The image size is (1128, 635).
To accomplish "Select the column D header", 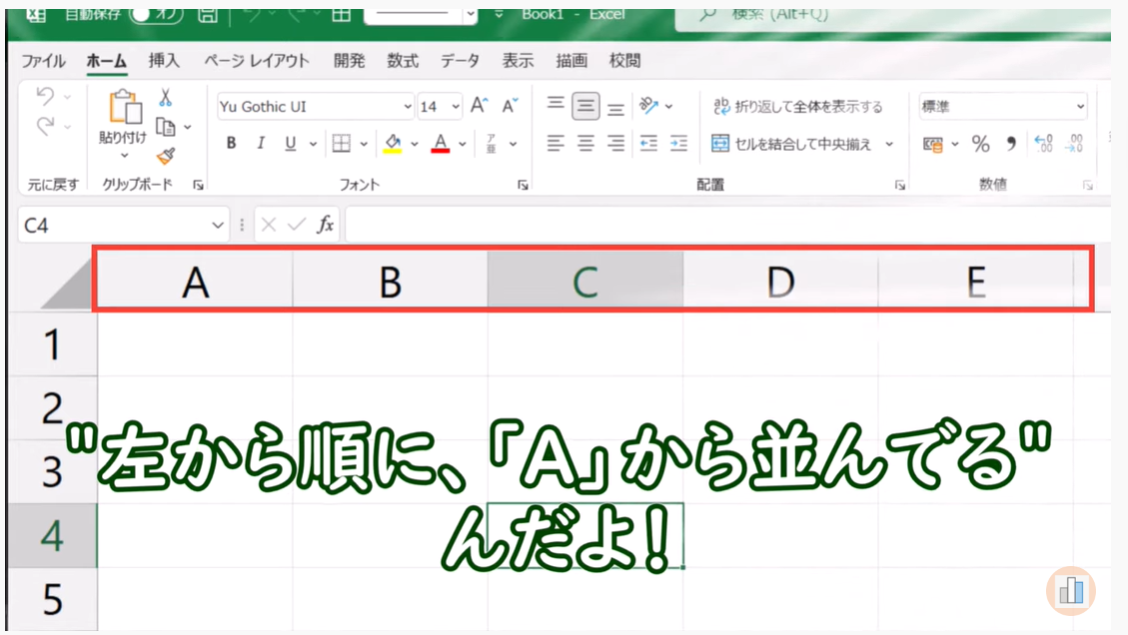I will pos(780,283).
